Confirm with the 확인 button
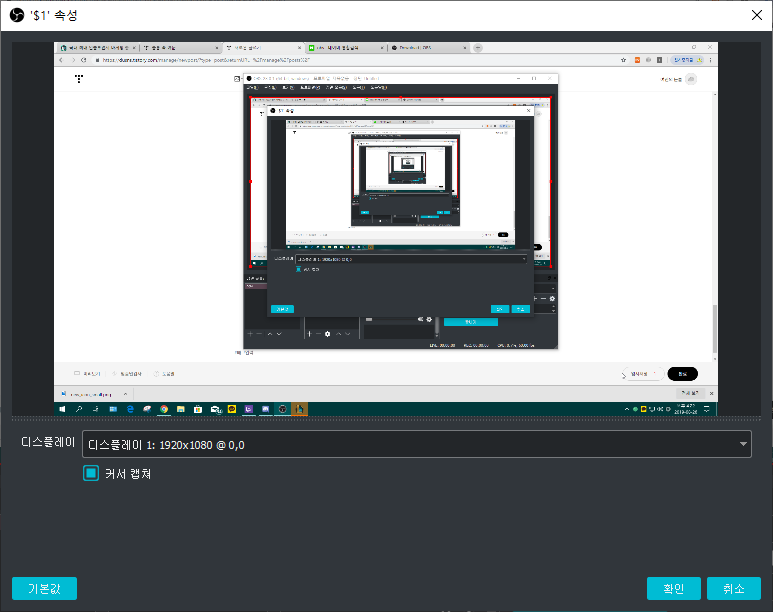Image resolution: width=773 pixels, height=612 pixels. (673, 588)
